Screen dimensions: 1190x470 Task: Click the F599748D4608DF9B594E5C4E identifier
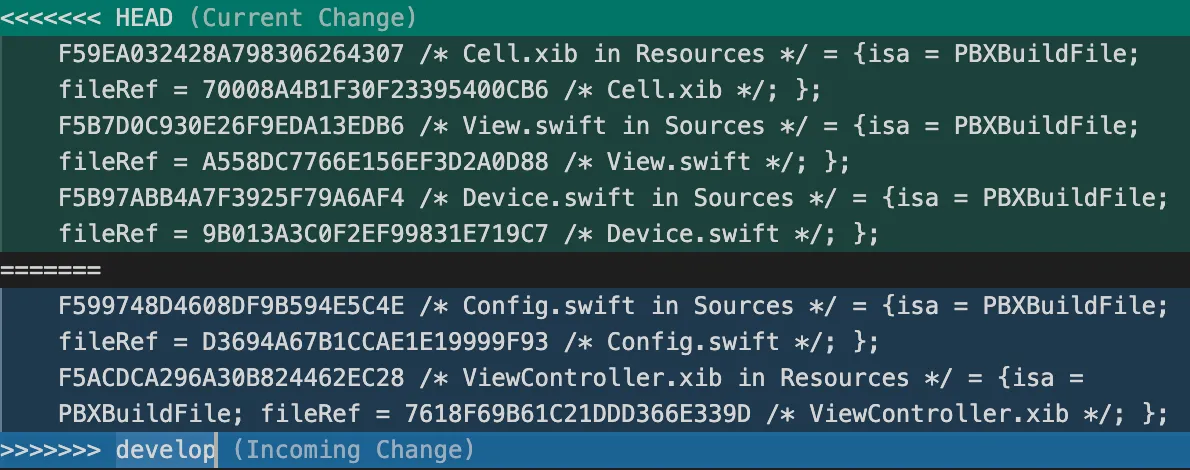click(231, 306)
